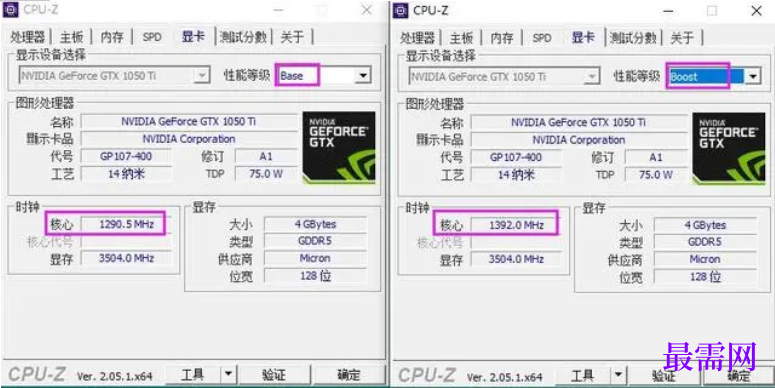Click NVIDIA Corporation field in left window

(x=189, y=139)
